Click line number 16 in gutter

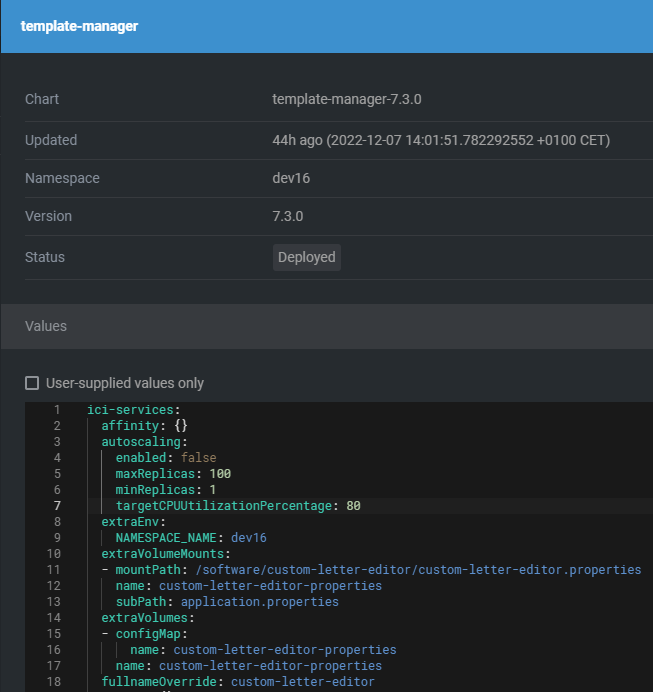(x=54, y=650)
